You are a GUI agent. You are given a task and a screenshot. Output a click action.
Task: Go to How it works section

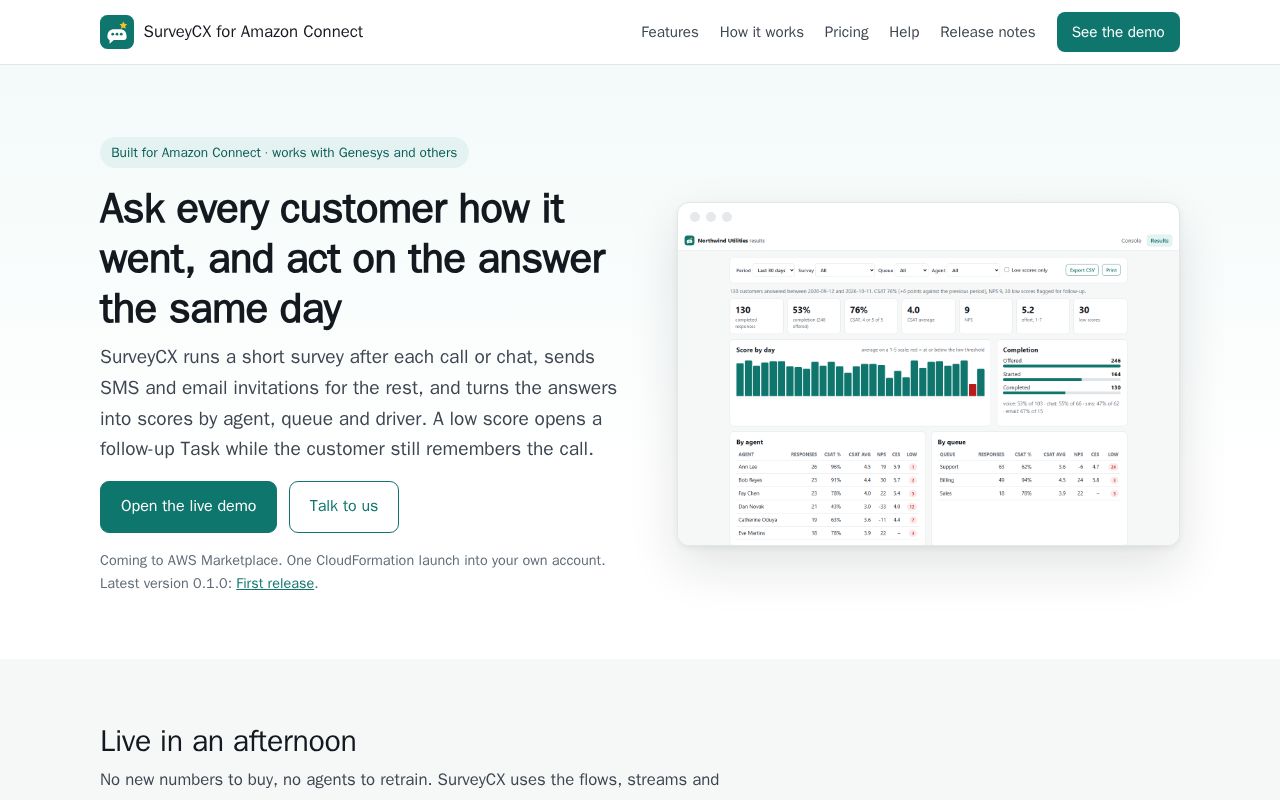pyautogui.click(x=762, y=32)
